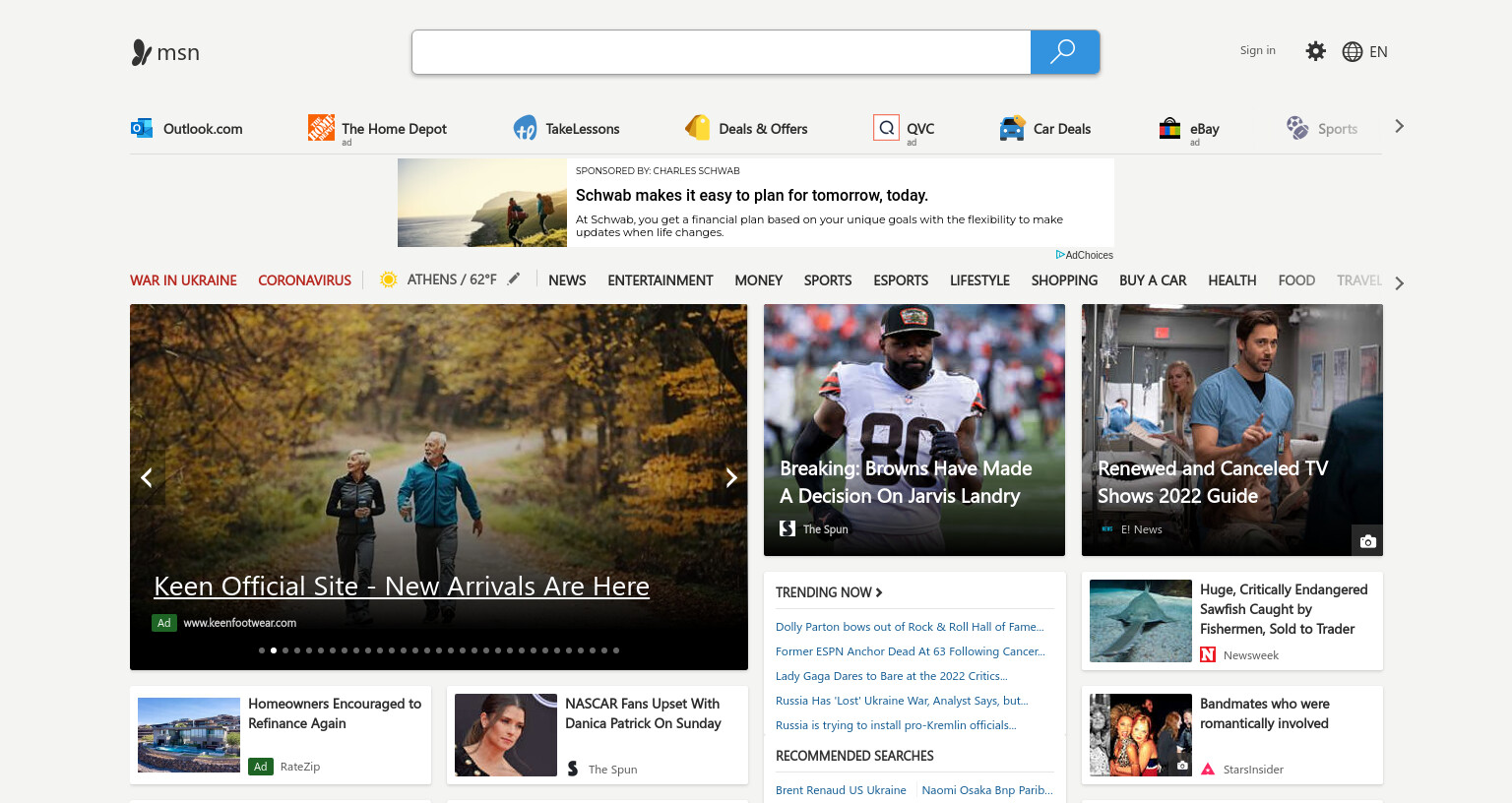Image resolution: width=1512 pixels, height=803 pixels.
Task: Click the camera gallery icon on TV Shows card
Action: tap(1367, 541)
